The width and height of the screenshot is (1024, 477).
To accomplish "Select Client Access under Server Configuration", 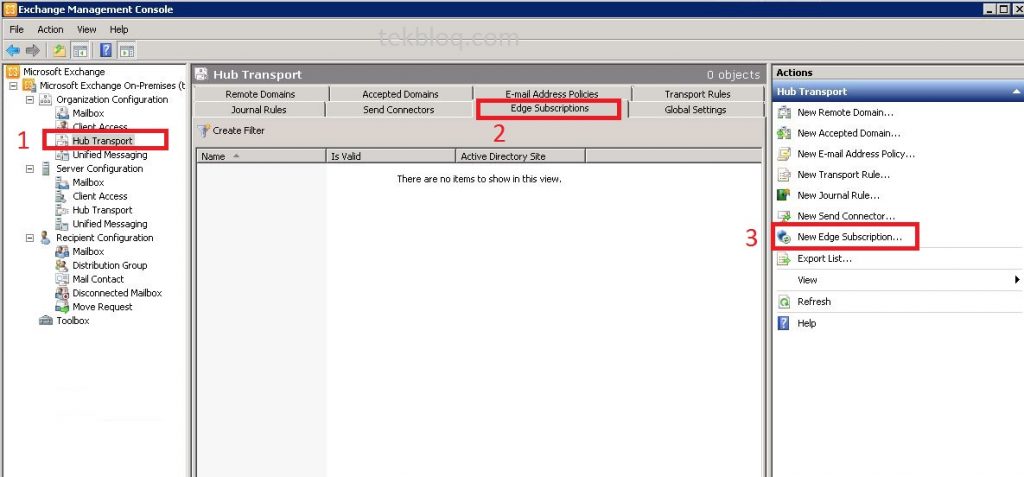I will click(x=100, y=196).
